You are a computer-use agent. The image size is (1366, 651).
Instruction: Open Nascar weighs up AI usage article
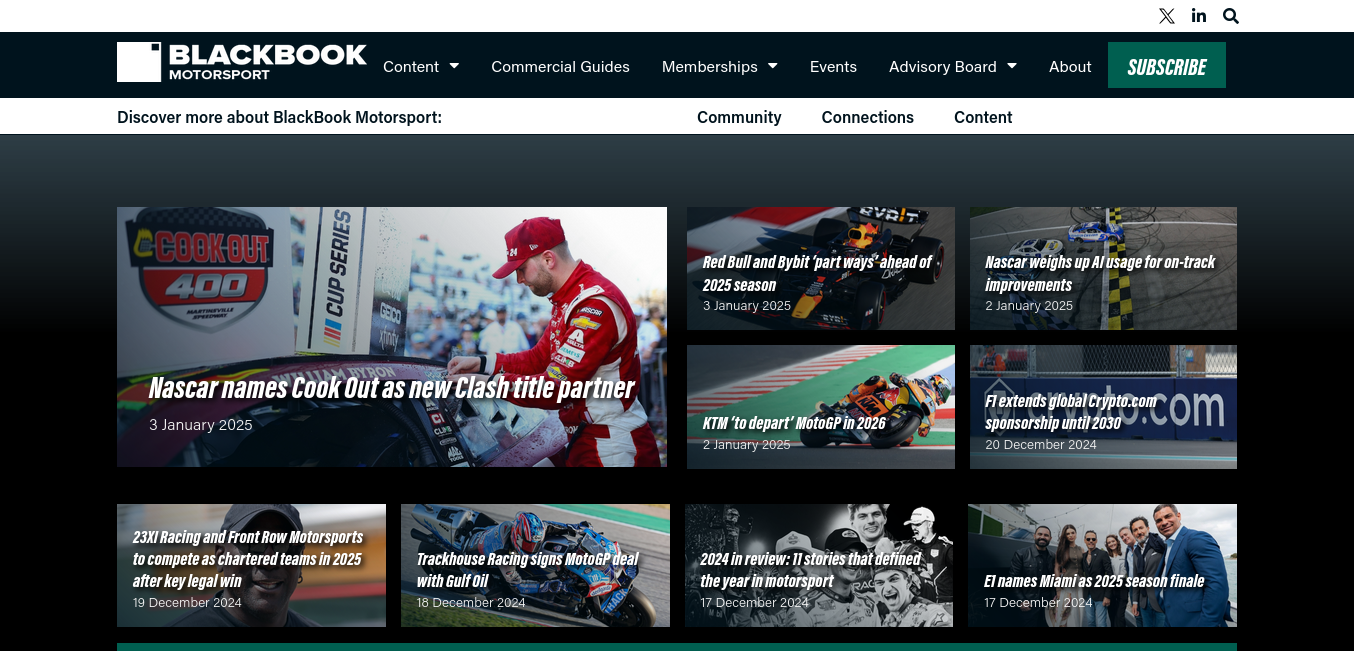[1100, 273]
